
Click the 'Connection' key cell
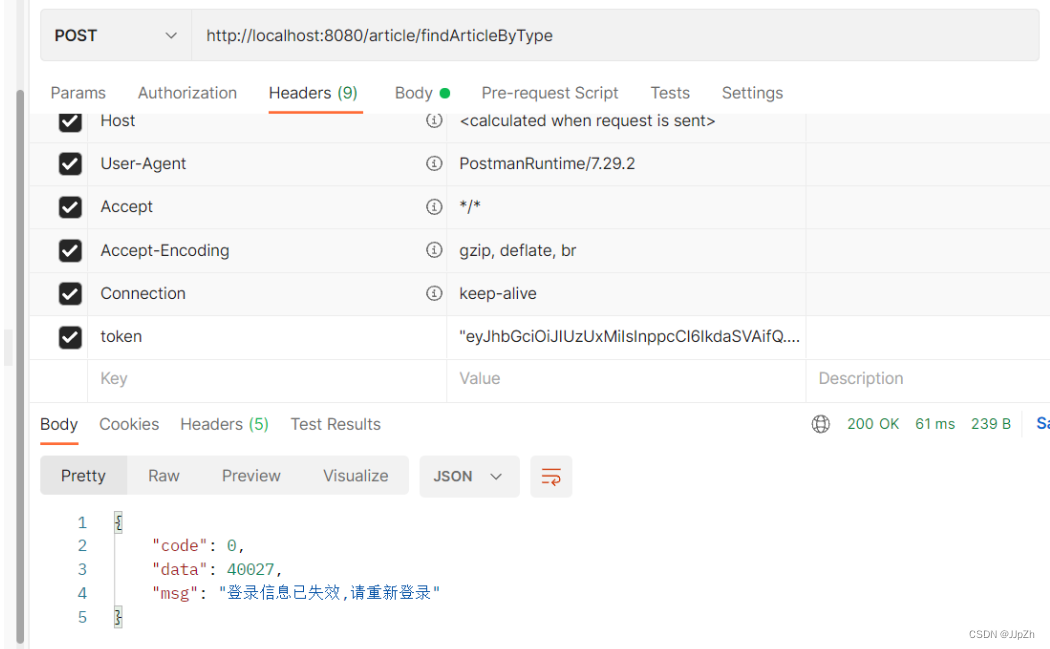[267, 293]
